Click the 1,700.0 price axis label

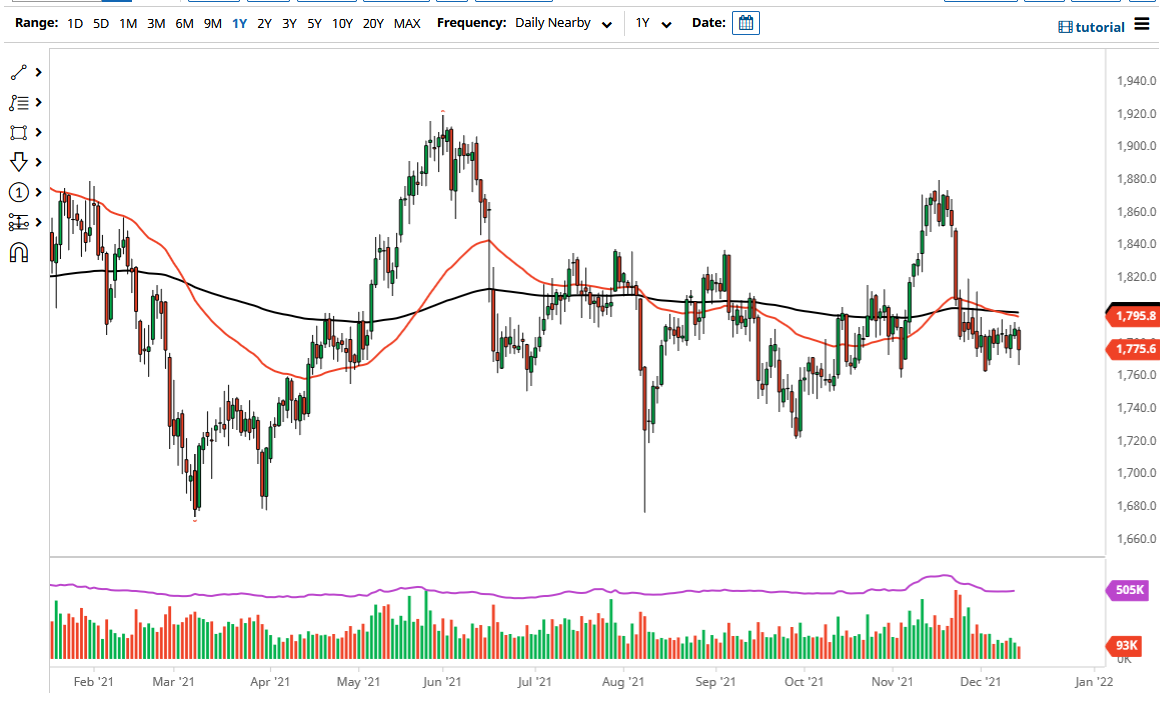[1136, 473]
